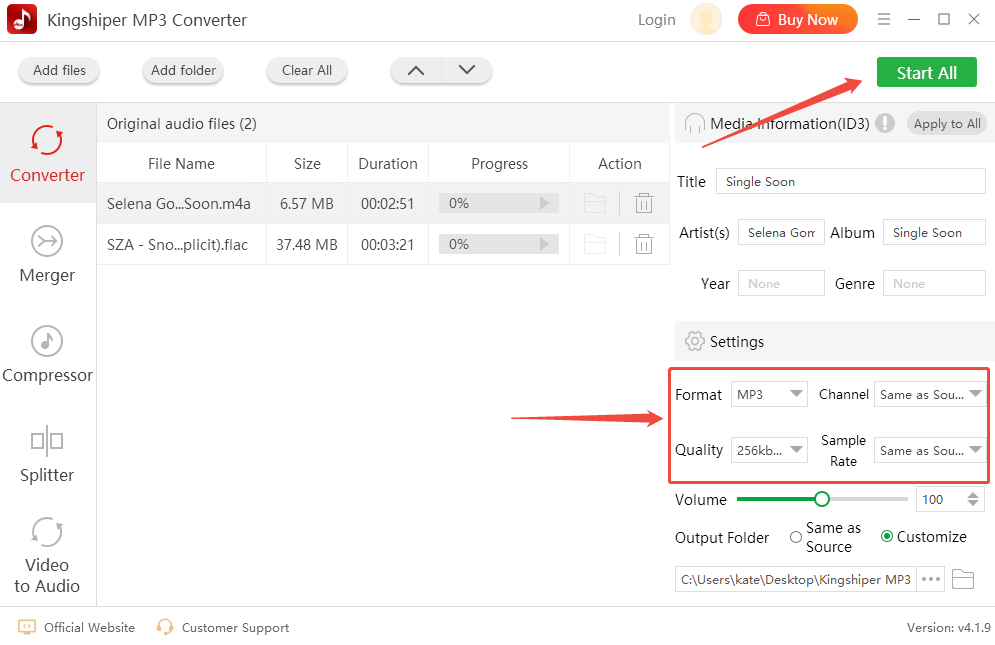The width and height of the screenshot is (995, 645).
Task: Click Apply to All button
Action: point(947,124)
